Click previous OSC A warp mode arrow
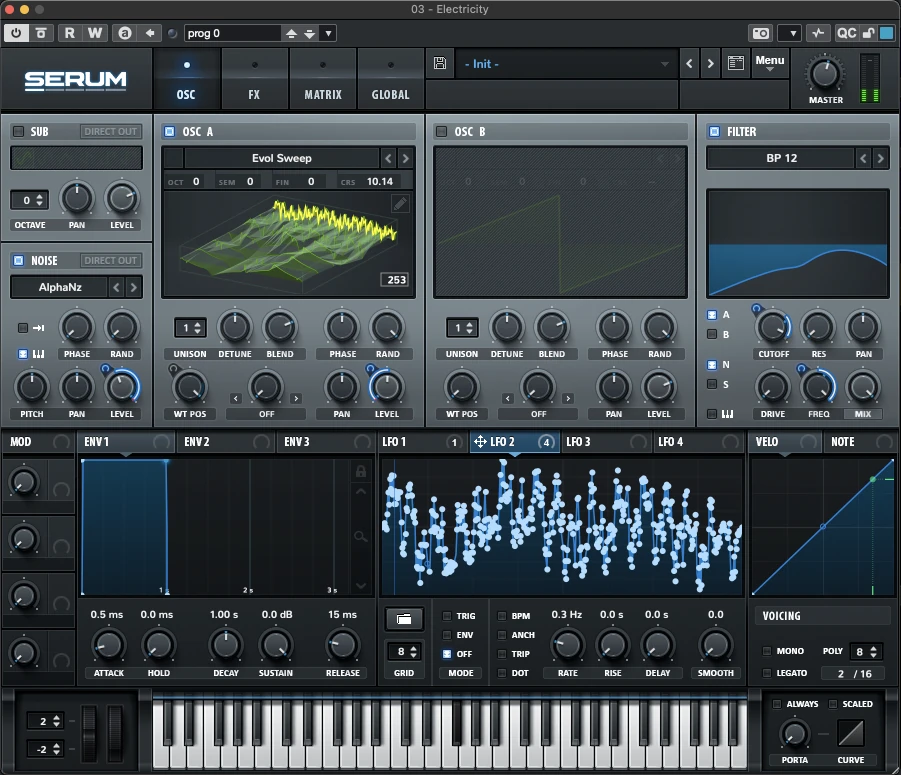Image resolution: width=901 pixels, height=775 pixels. click(236, 398)
